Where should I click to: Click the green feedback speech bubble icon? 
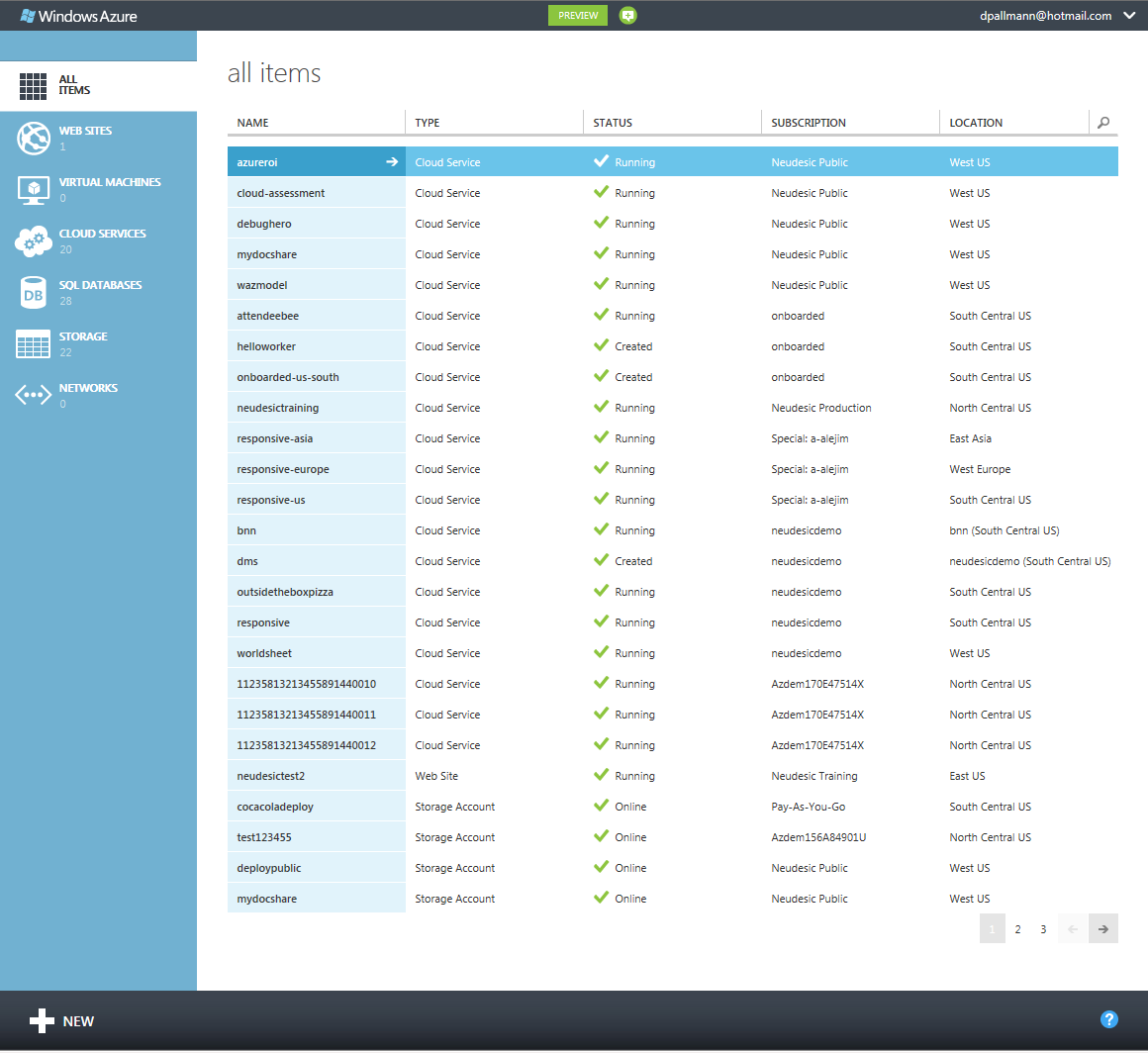[627, 16]
